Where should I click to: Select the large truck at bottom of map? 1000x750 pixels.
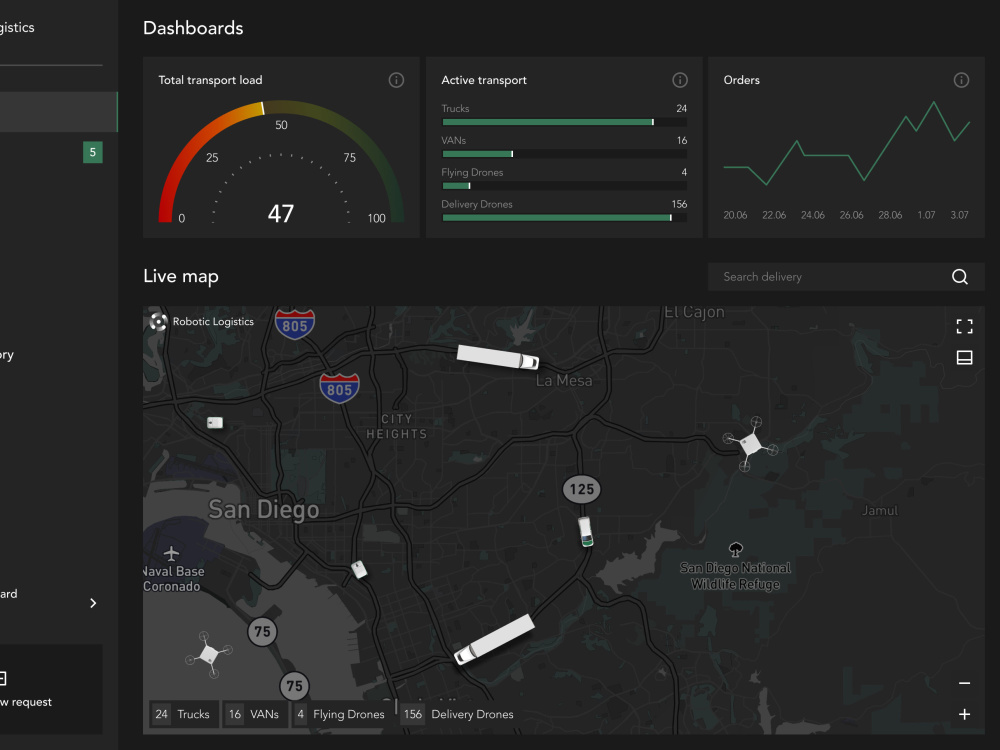494,640
